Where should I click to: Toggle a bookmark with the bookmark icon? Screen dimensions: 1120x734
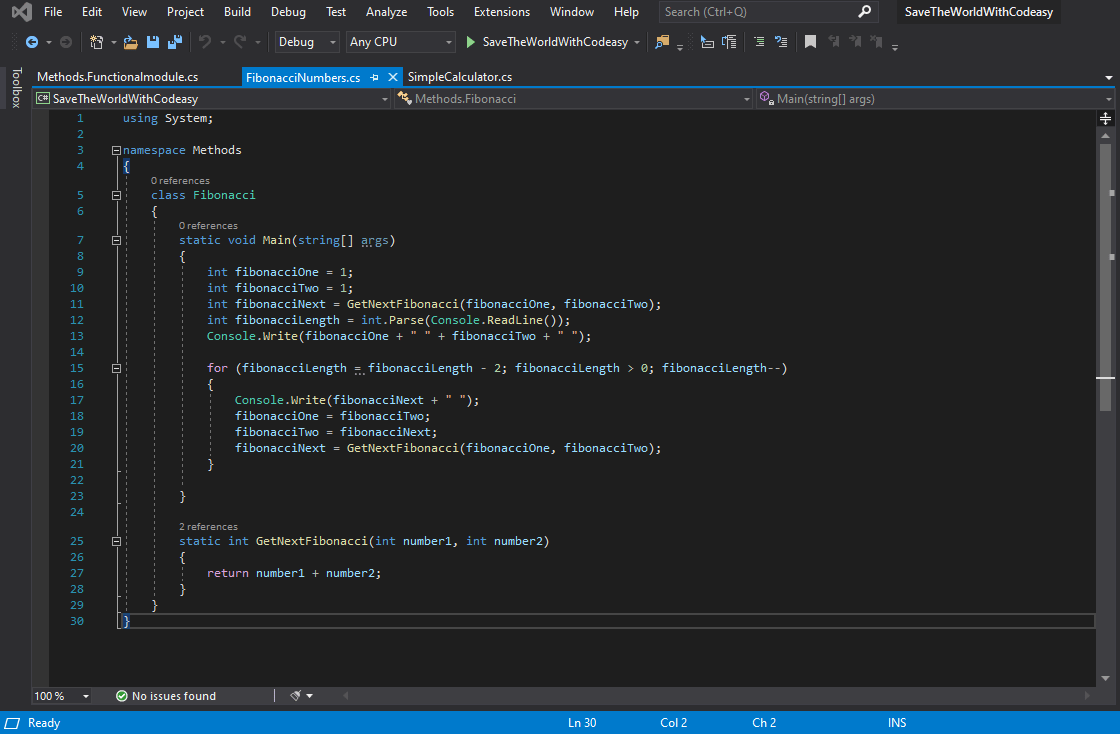coord(810,42)
